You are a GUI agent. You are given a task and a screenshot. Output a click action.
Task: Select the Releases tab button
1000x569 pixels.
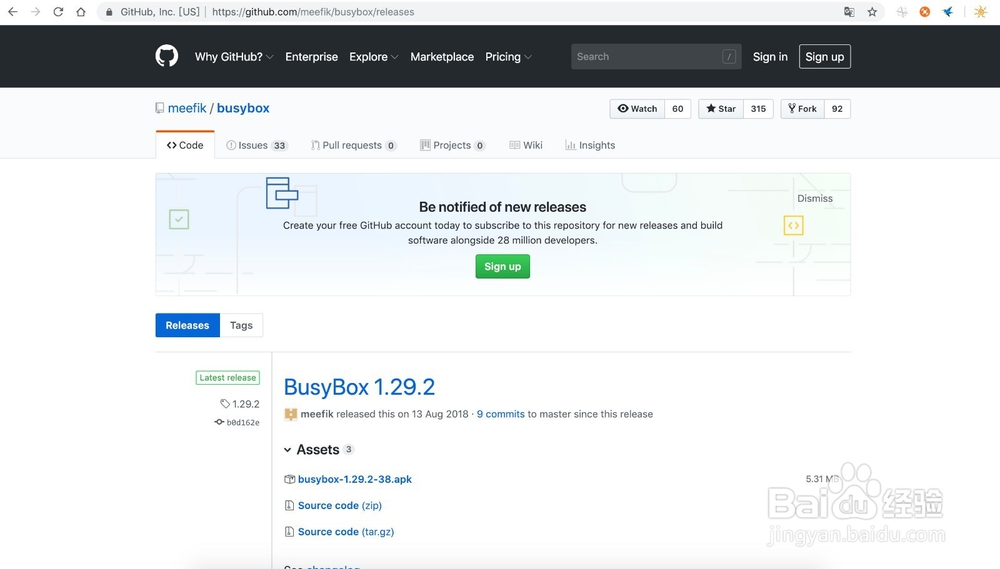[x=188, y=325]
